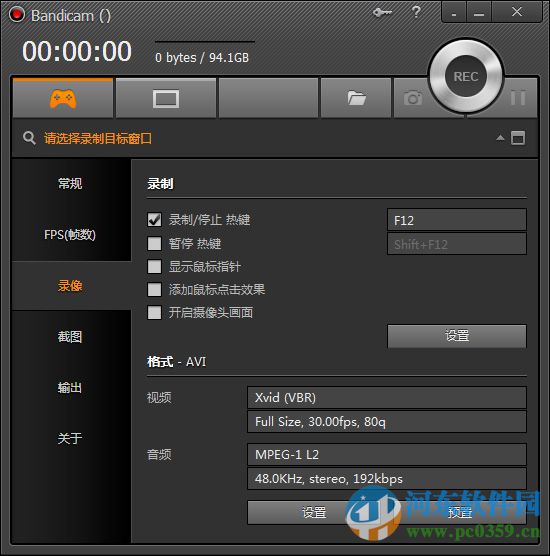
Task: Minimize the Bandicam window
Action: (x=479, y=12)
